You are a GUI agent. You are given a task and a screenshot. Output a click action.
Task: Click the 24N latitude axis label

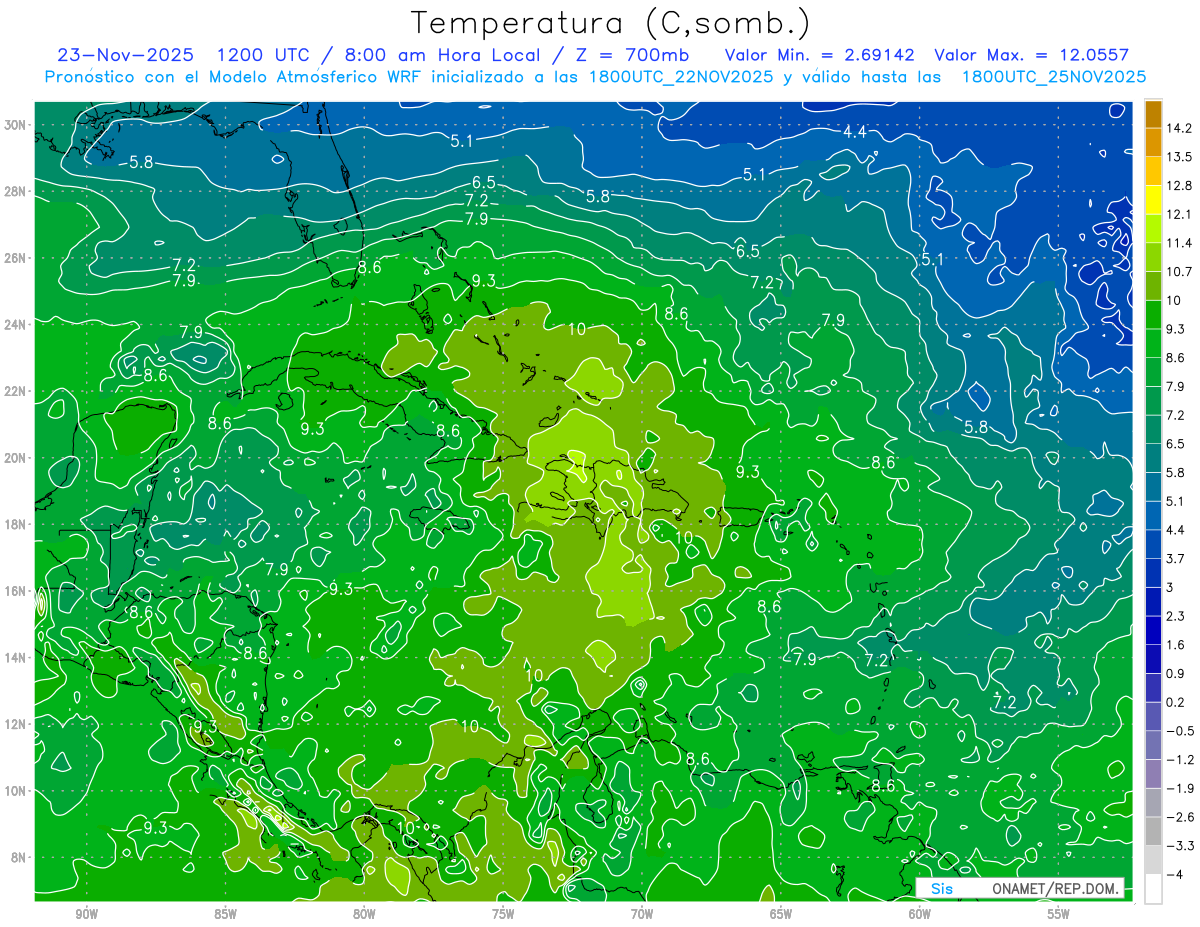click(15, 325)
